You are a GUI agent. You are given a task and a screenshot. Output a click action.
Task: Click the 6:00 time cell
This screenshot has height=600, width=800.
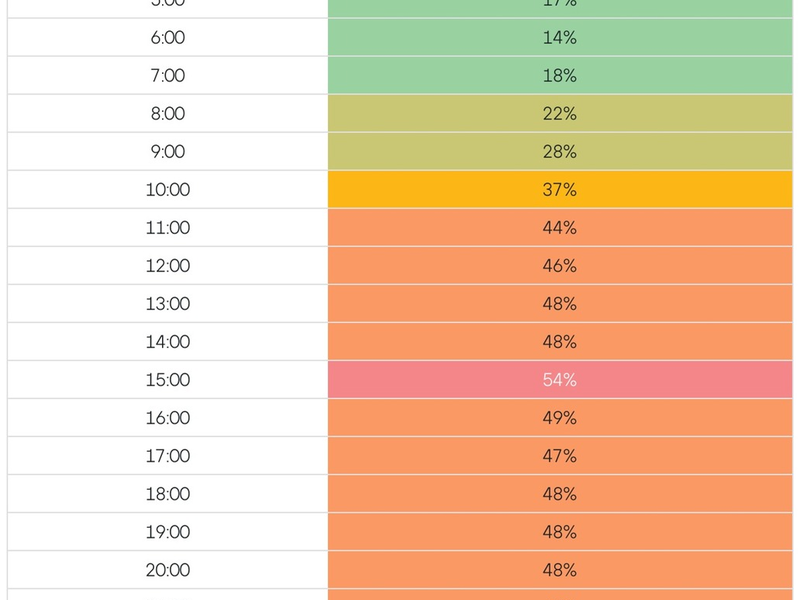168,38
